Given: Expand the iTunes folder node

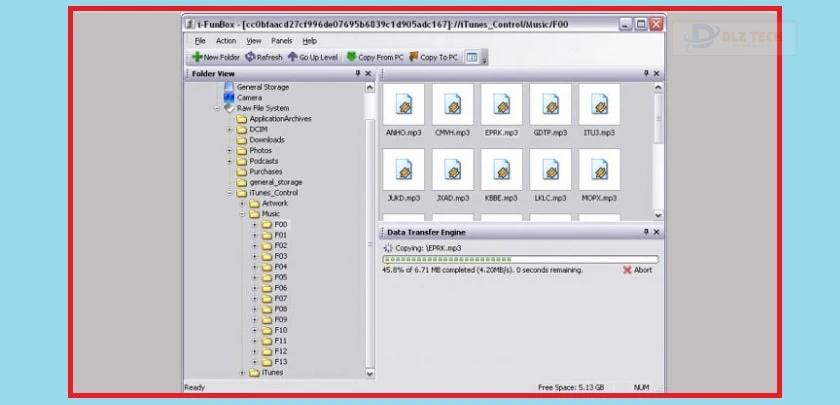Looking at the screenshot, I should [x=242, y=373].
